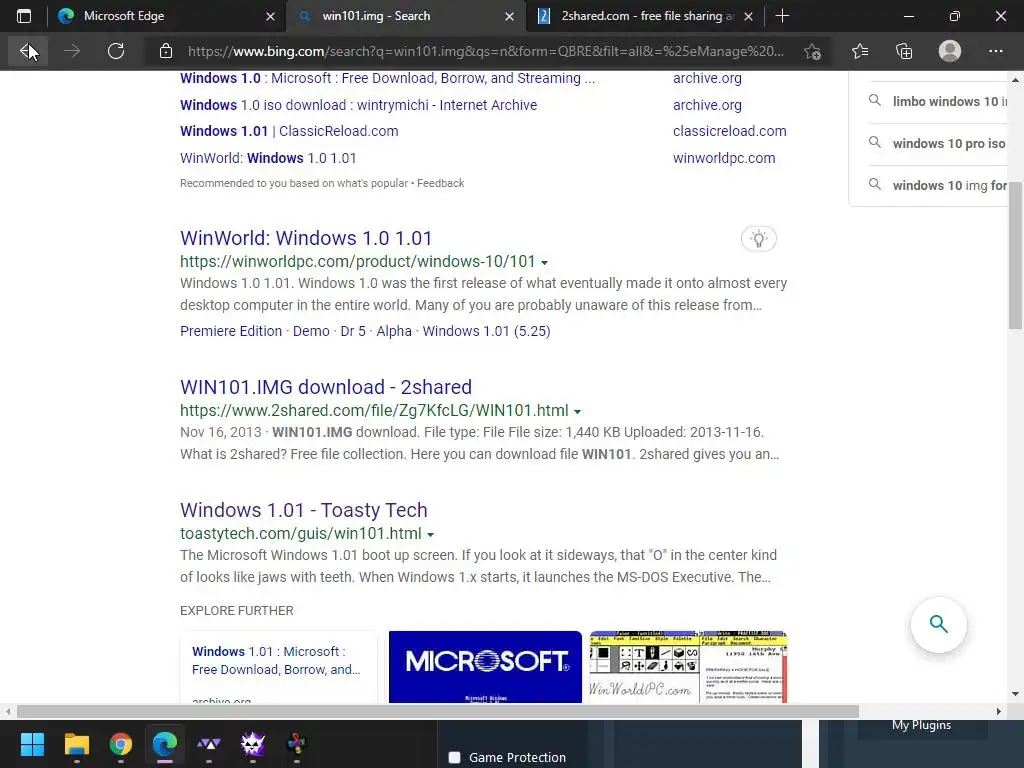
Task: Open the purple monster icon app in taskbar
Action: pyautogui.click(x=253, y=744)
